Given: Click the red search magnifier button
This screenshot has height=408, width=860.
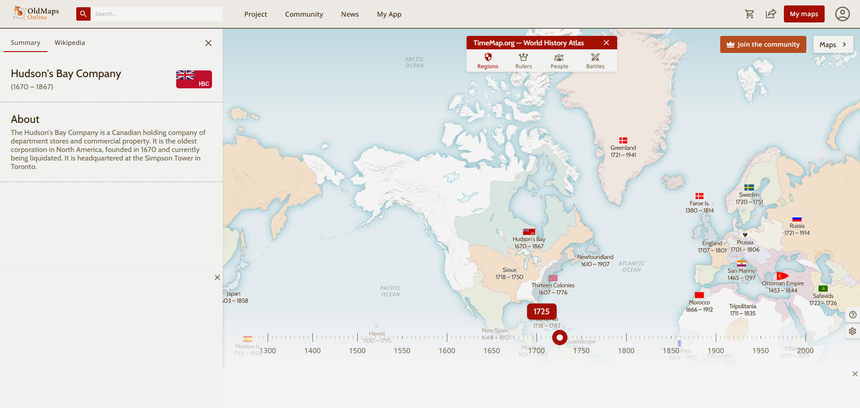Looking at the screenshot, I should 83,14.
